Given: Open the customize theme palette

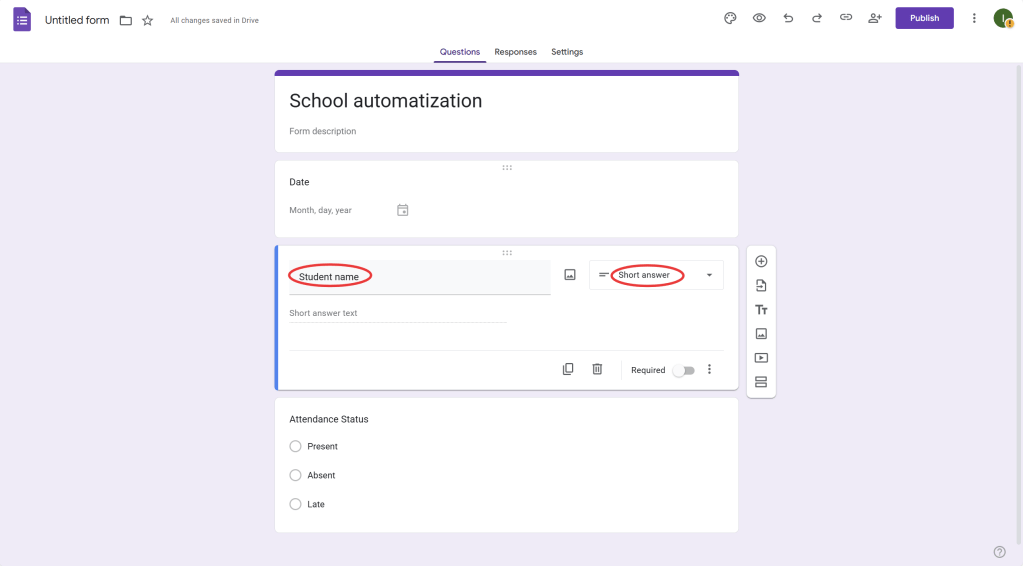Looking at the screenshot, I should (x=730, y=18).
